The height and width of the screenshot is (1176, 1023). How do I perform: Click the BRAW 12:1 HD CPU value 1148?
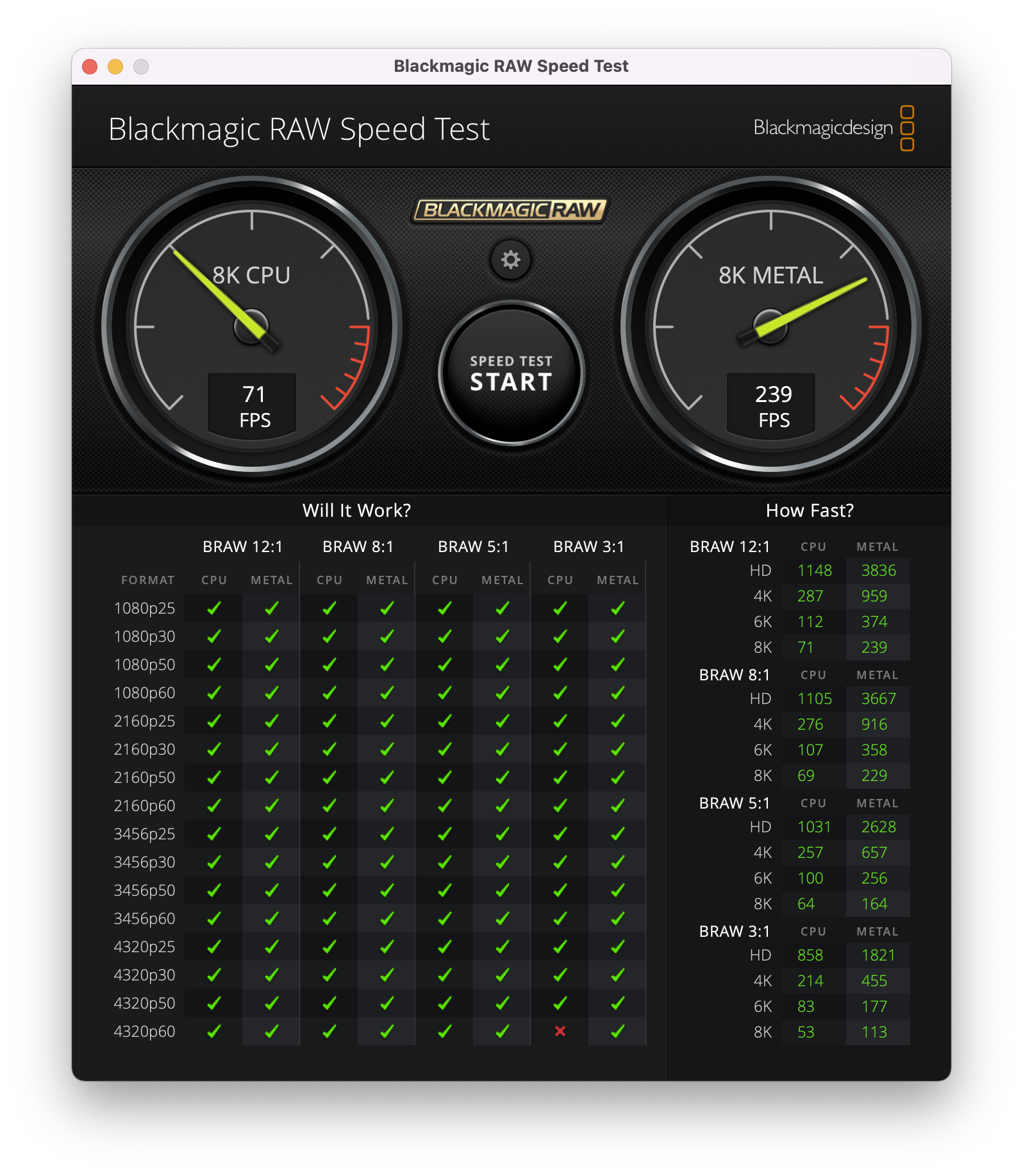pyautogui.click(x=815, y=571)
